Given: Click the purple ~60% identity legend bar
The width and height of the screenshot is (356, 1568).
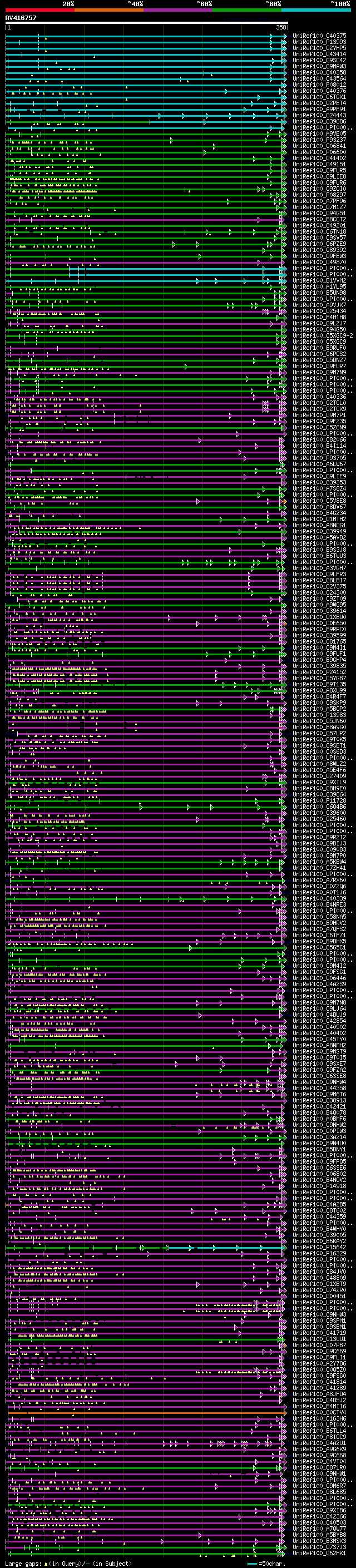Looking at the screenshot, I should tap(179, 10).
